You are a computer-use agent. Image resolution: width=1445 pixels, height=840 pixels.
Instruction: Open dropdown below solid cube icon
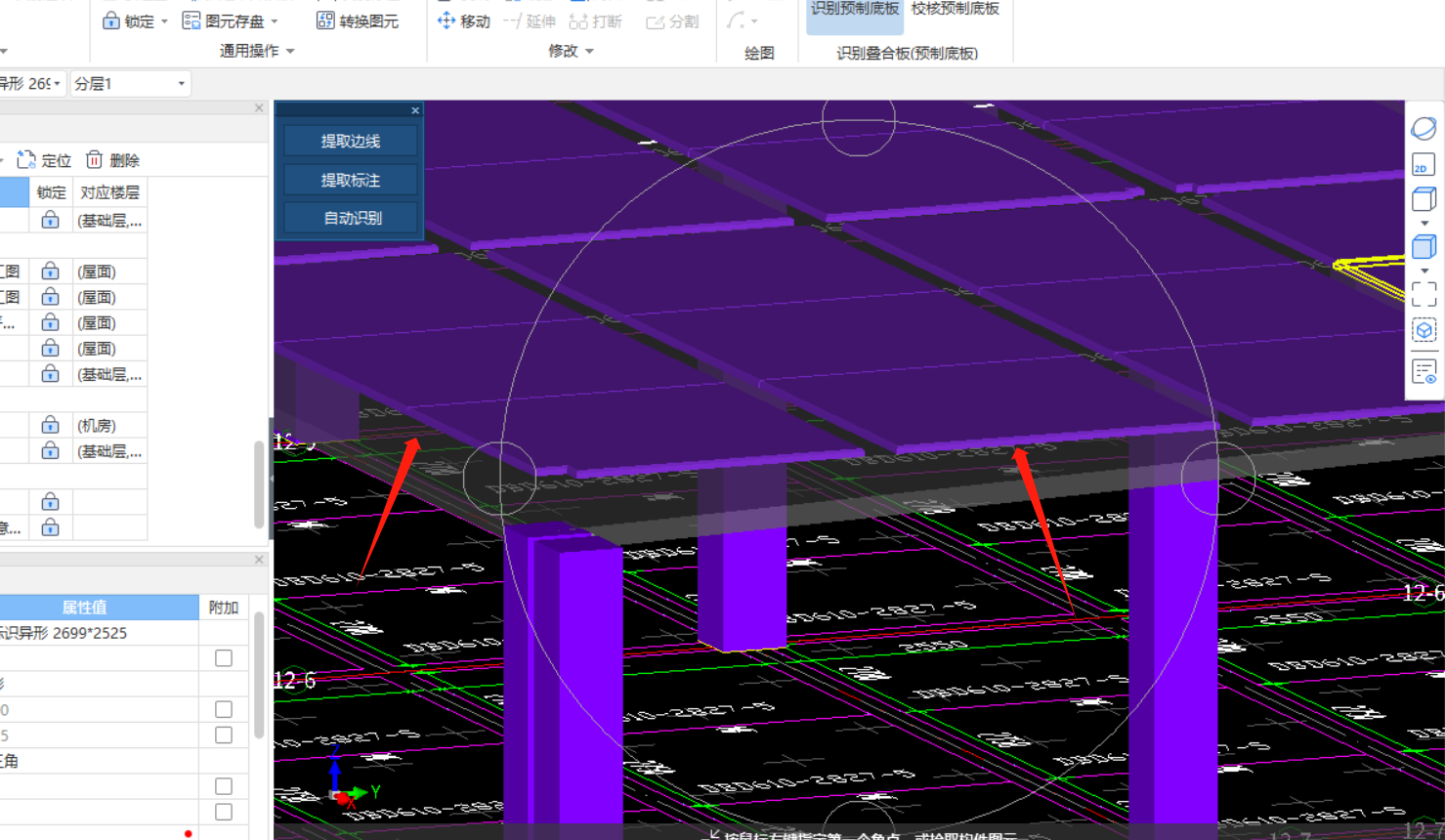(x=1424, y=271)
